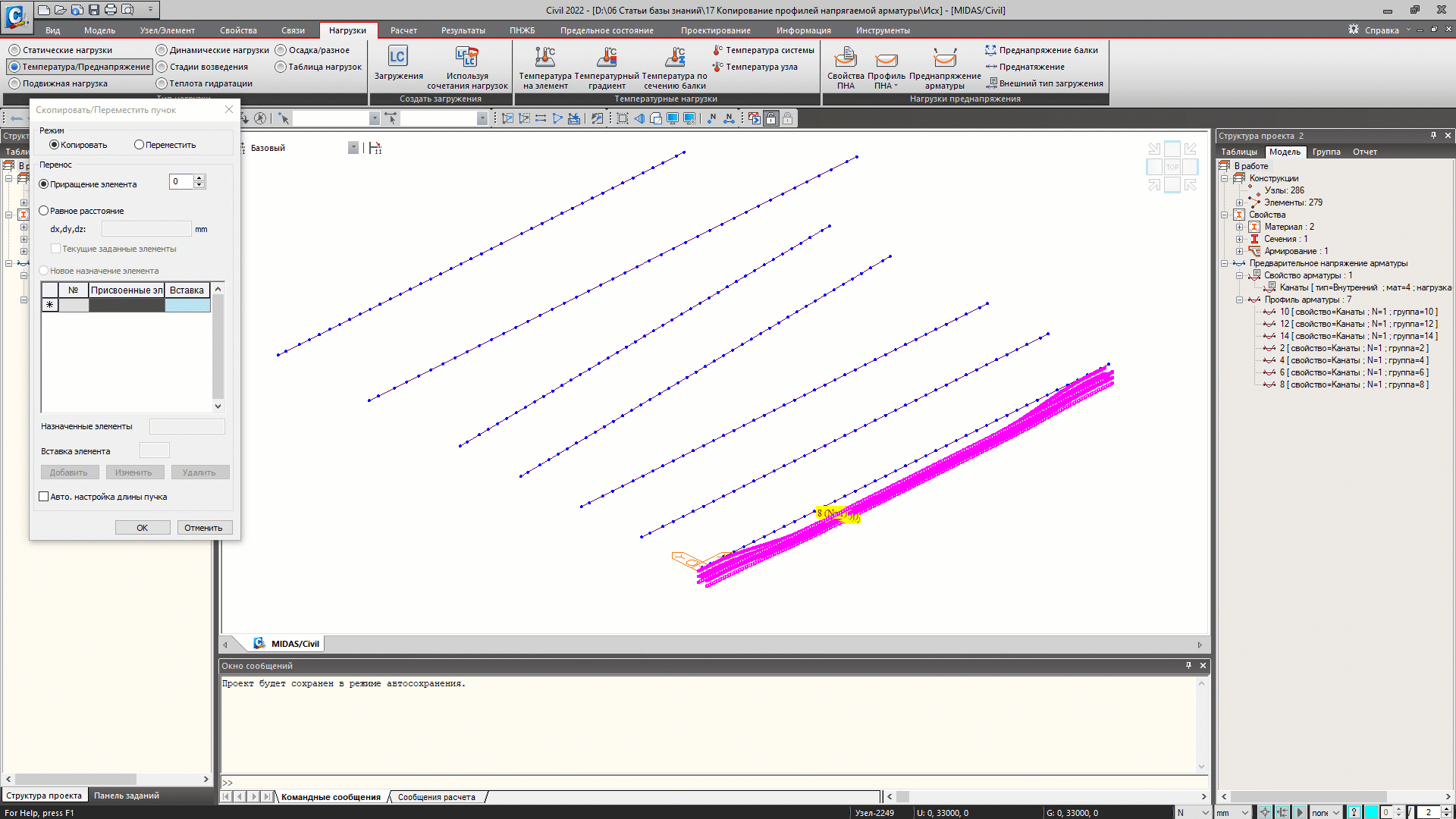The width and height of the screenshot is (1456, 819).
Task: Click the play arrow icon in status bar
Action: [x=1300, y=812]
